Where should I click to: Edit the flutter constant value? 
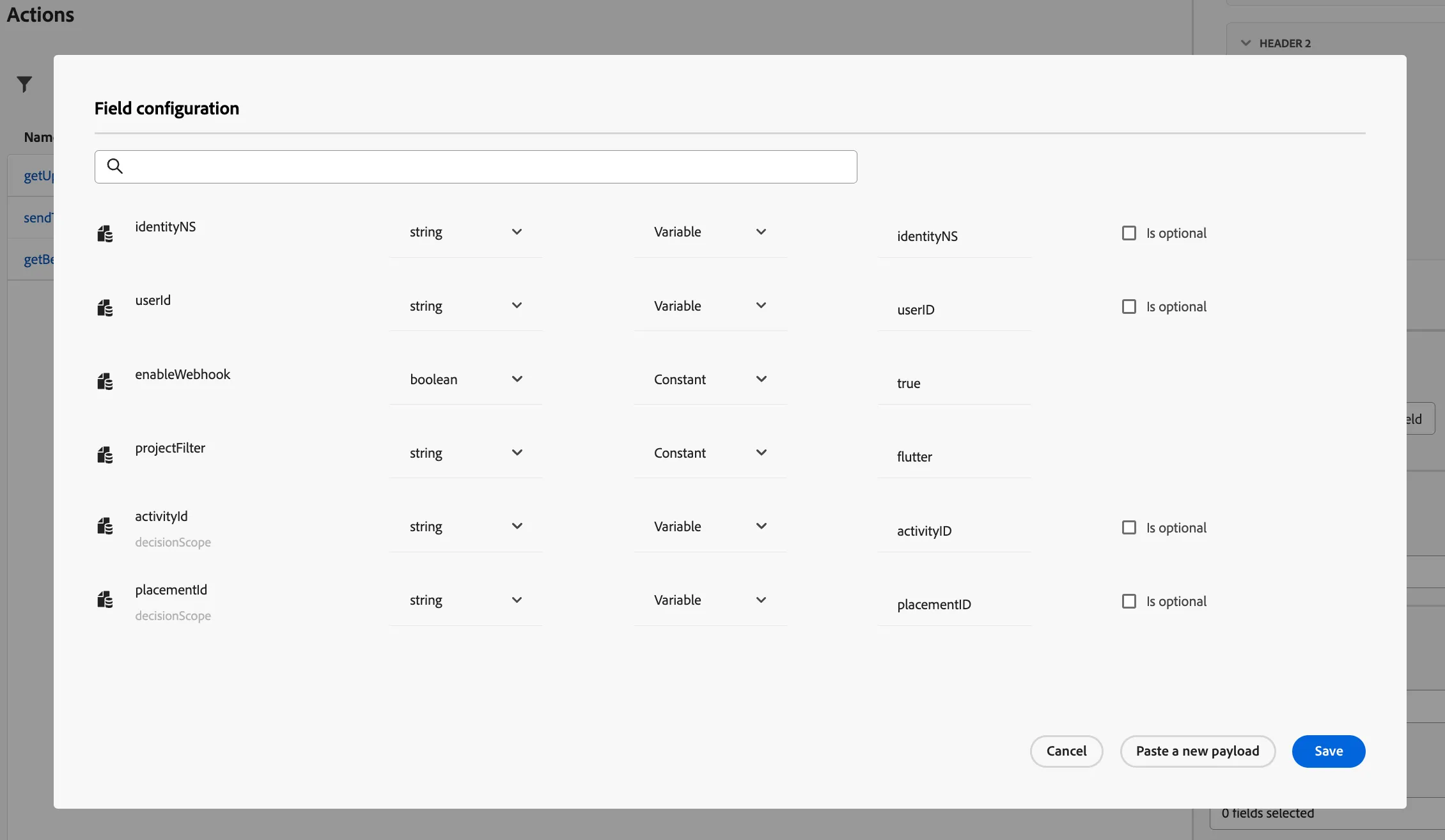pos(955,457)
